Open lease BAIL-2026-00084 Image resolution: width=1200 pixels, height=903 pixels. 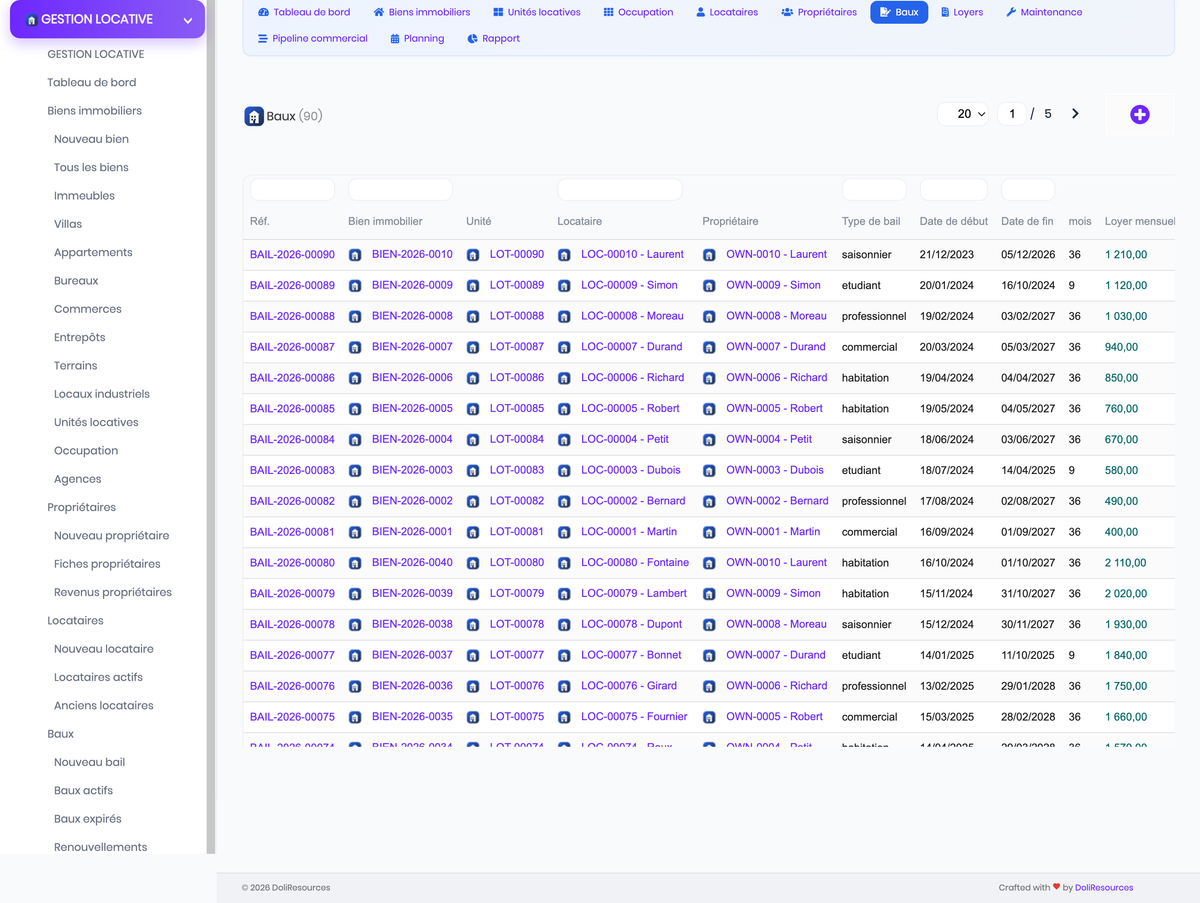292,440
